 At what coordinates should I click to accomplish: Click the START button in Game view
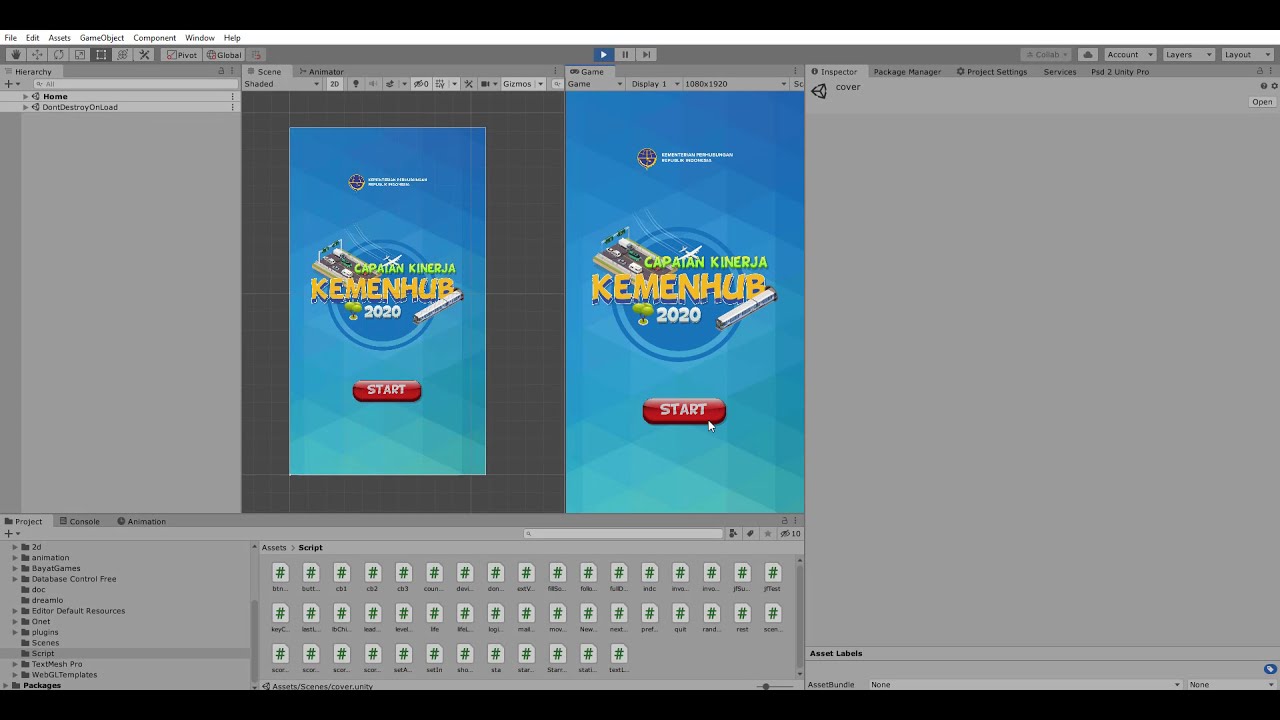pos(684,410)
